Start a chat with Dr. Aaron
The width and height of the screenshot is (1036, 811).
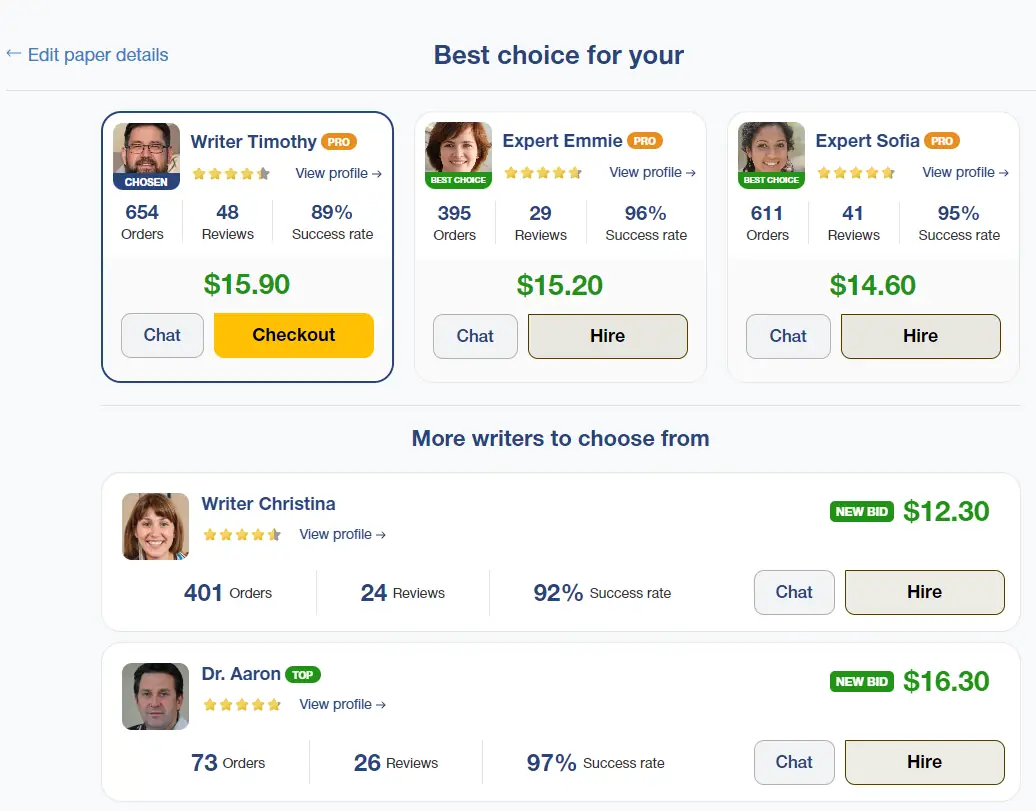794,762
